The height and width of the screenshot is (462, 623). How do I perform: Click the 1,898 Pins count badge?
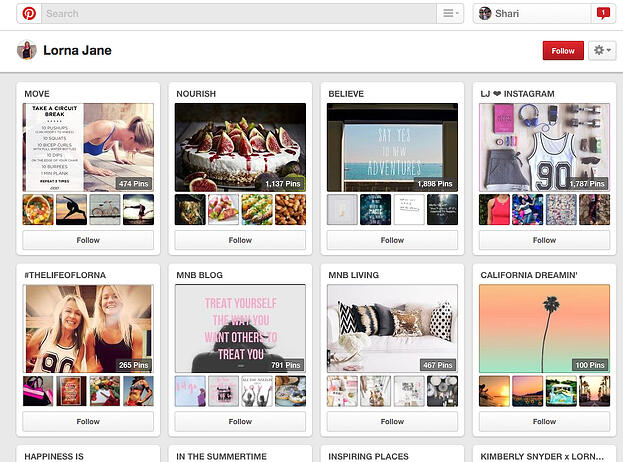click(x=435, y=184)
